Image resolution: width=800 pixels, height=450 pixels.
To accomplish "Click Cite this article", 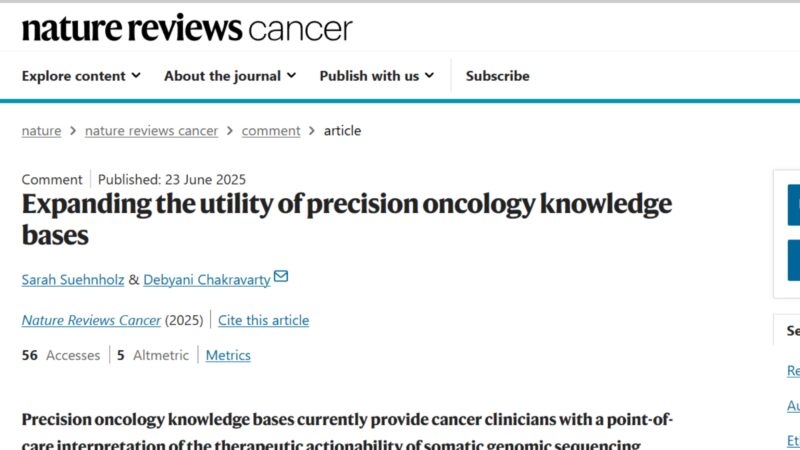I will click(263, 320).
